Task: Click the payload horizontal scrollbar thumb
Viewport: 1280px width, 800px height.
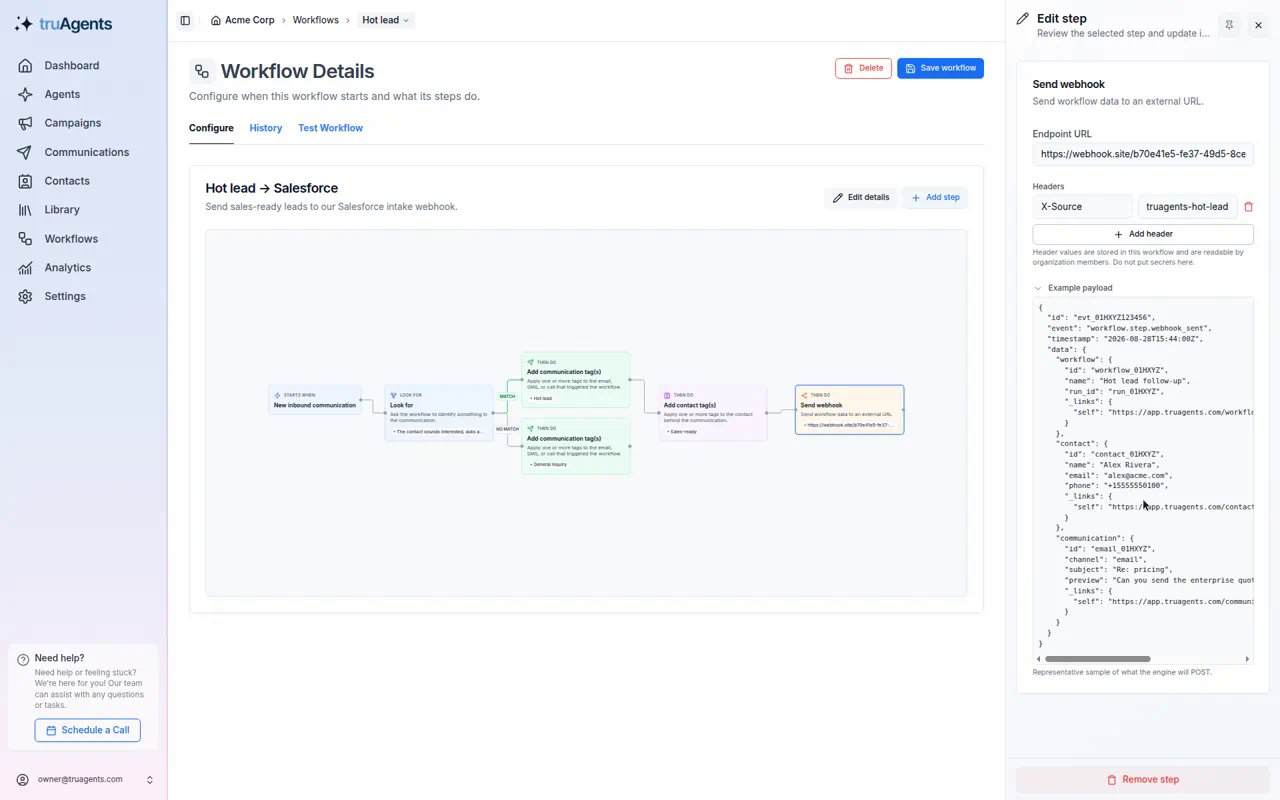Action: pyautogui.click(x=1097, y=659)
